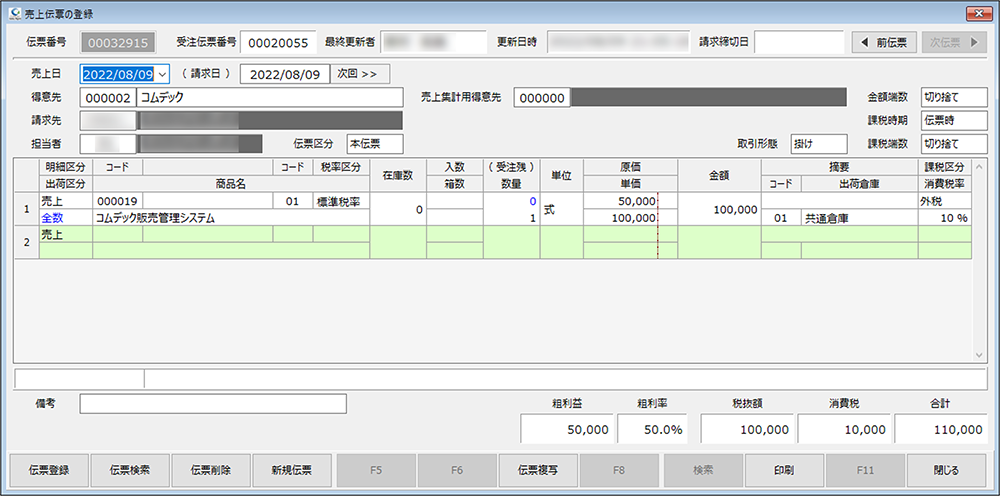
Task: Click the 商品名 column header
Action: (x=231, y=184)
